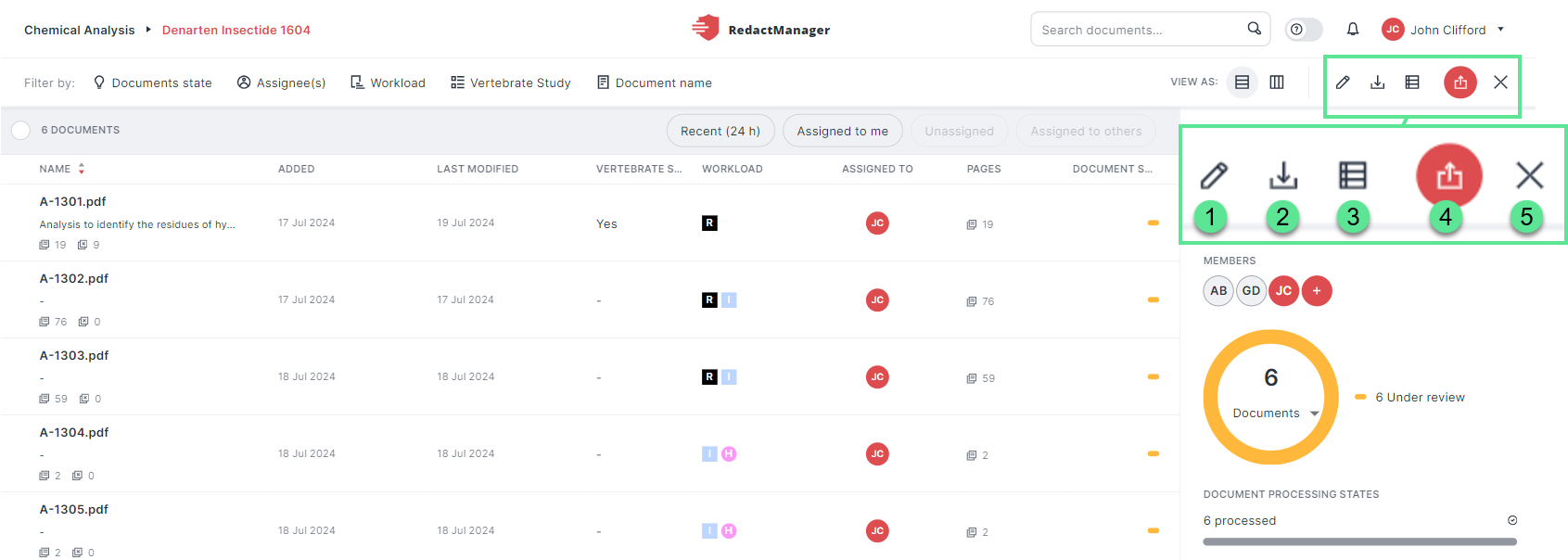Viewport: 1568px width, 560px height.
Task: Click the Pages column header
Action: tap(984, 169)
